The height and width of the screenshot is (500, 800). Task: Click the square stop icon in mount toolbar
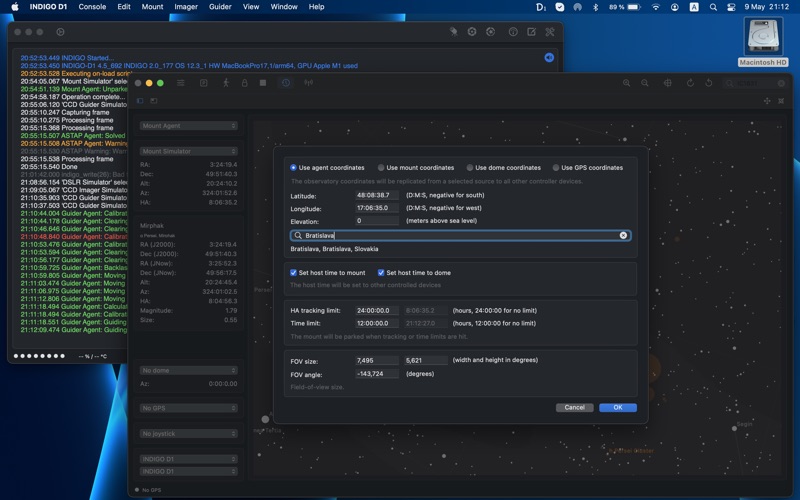263,83
